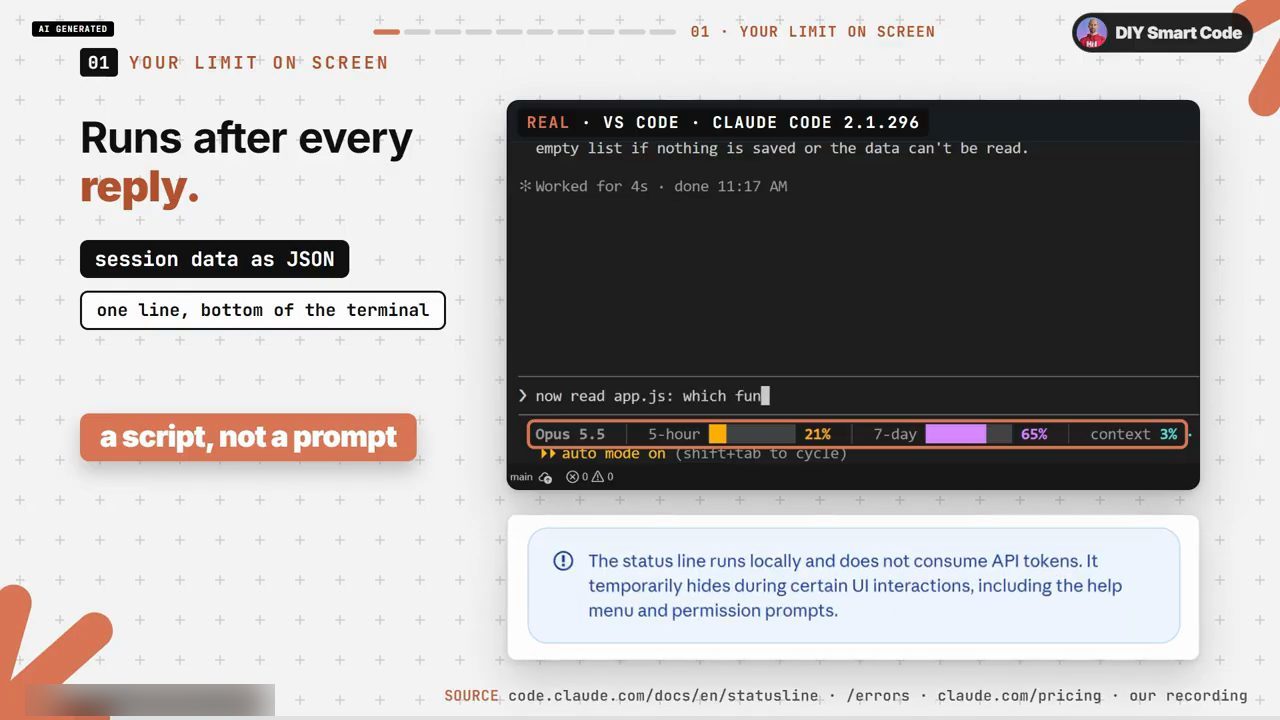Click the '/errors' source link

tap(878, 696)
